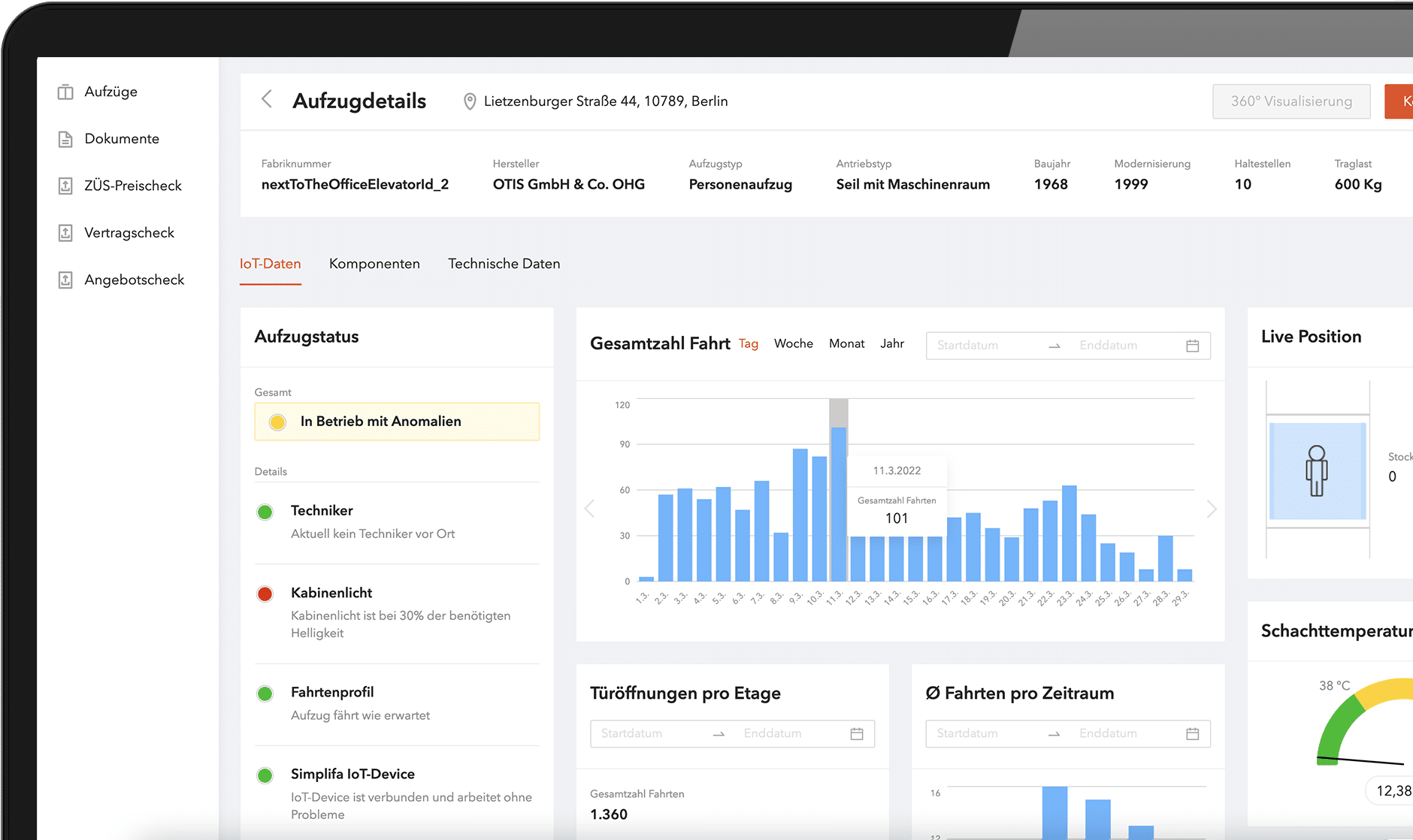Click the Angebotscheck upload icon
Viewport: 1413px width, 840px height.
[x=65, y=280]
